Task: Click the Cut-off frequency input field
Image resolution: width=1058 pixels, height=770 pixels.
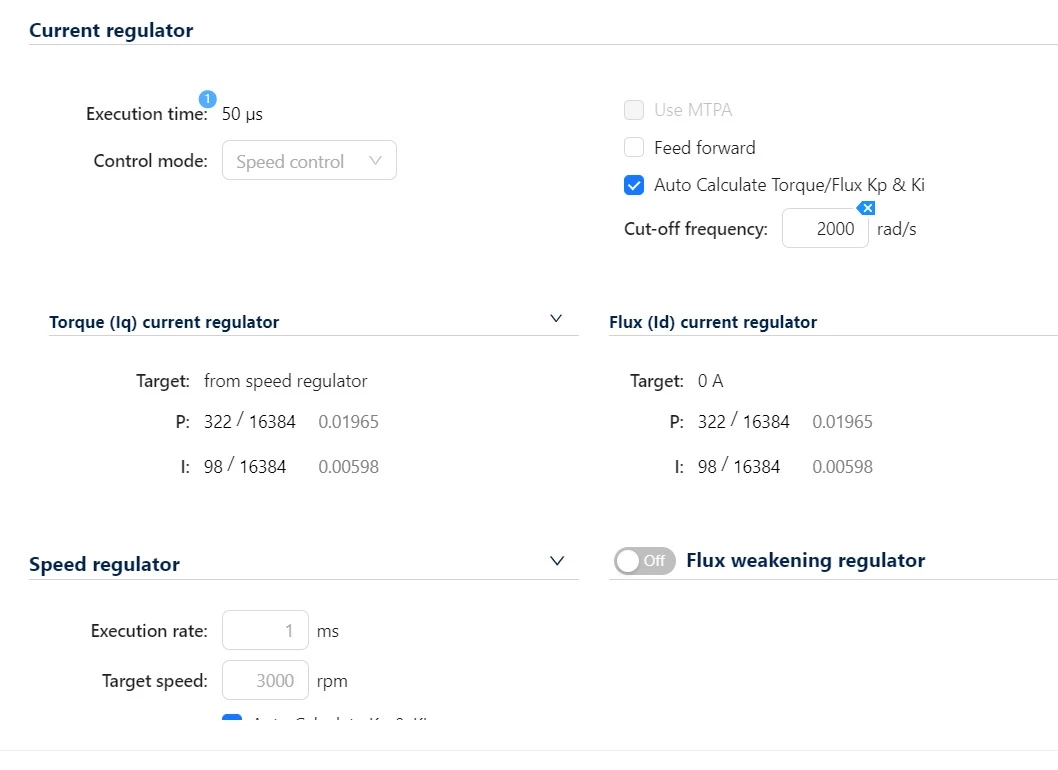Action: tap(825, 229)
